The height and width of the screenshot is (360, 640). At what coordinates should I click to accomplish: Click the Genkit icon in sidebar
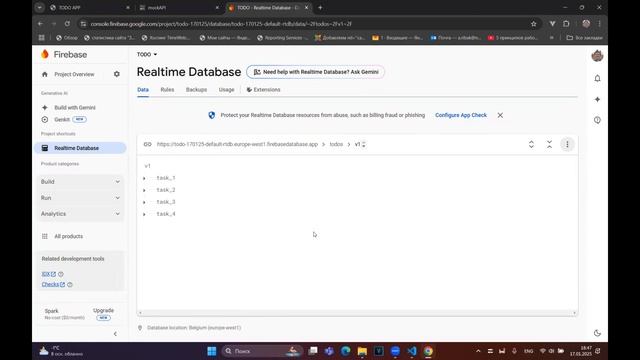click(x=45, y=120)
